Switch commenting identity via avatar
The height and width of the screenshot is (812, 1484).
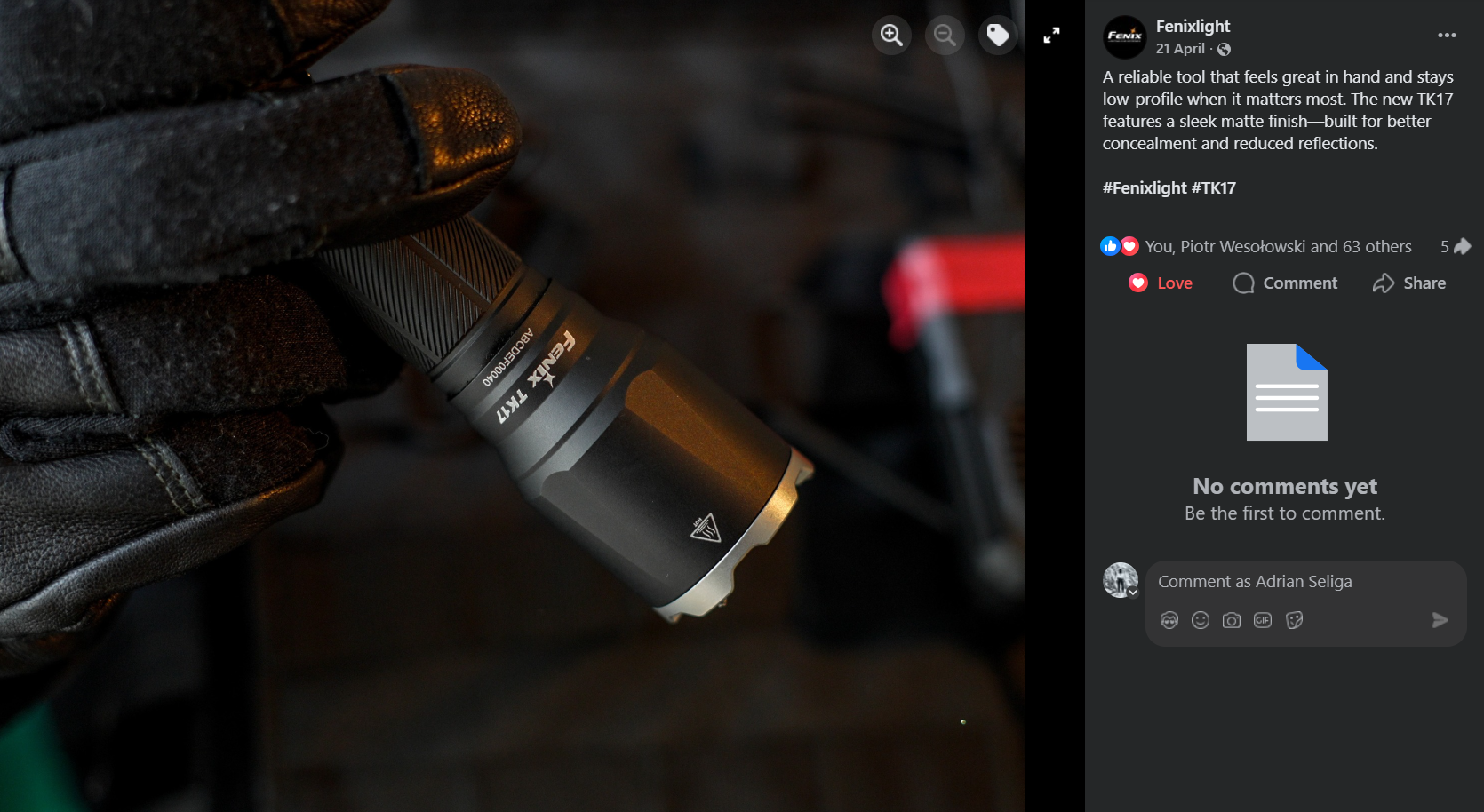point(1121,580)
